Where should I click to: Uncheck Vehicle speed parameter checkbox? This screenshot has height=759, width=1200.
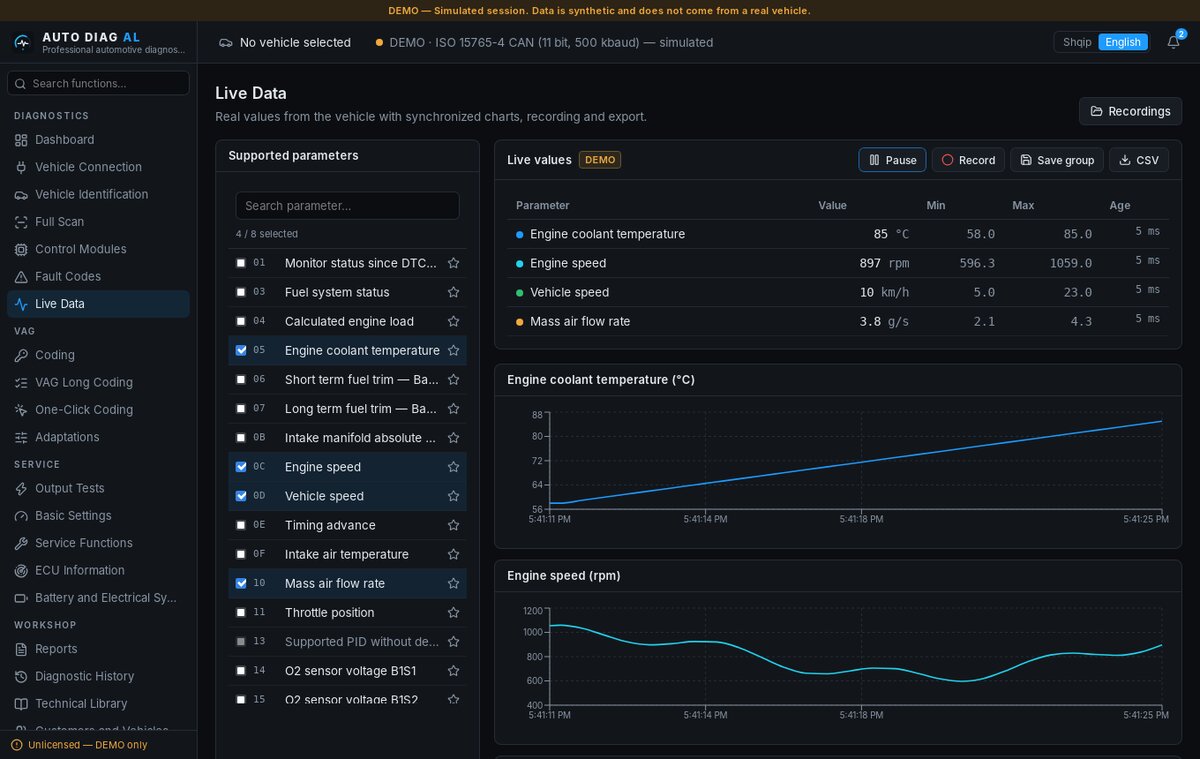(241, 496)
